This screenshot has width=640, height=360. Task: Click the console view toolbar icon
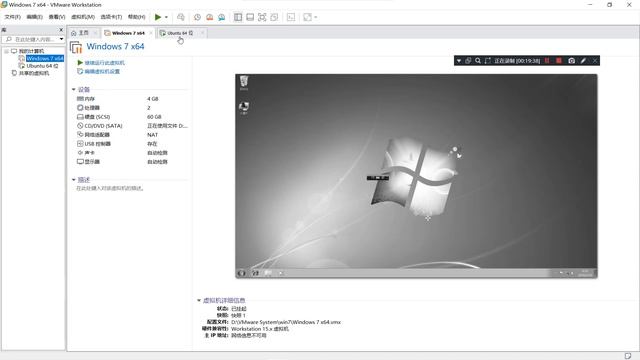291,17
